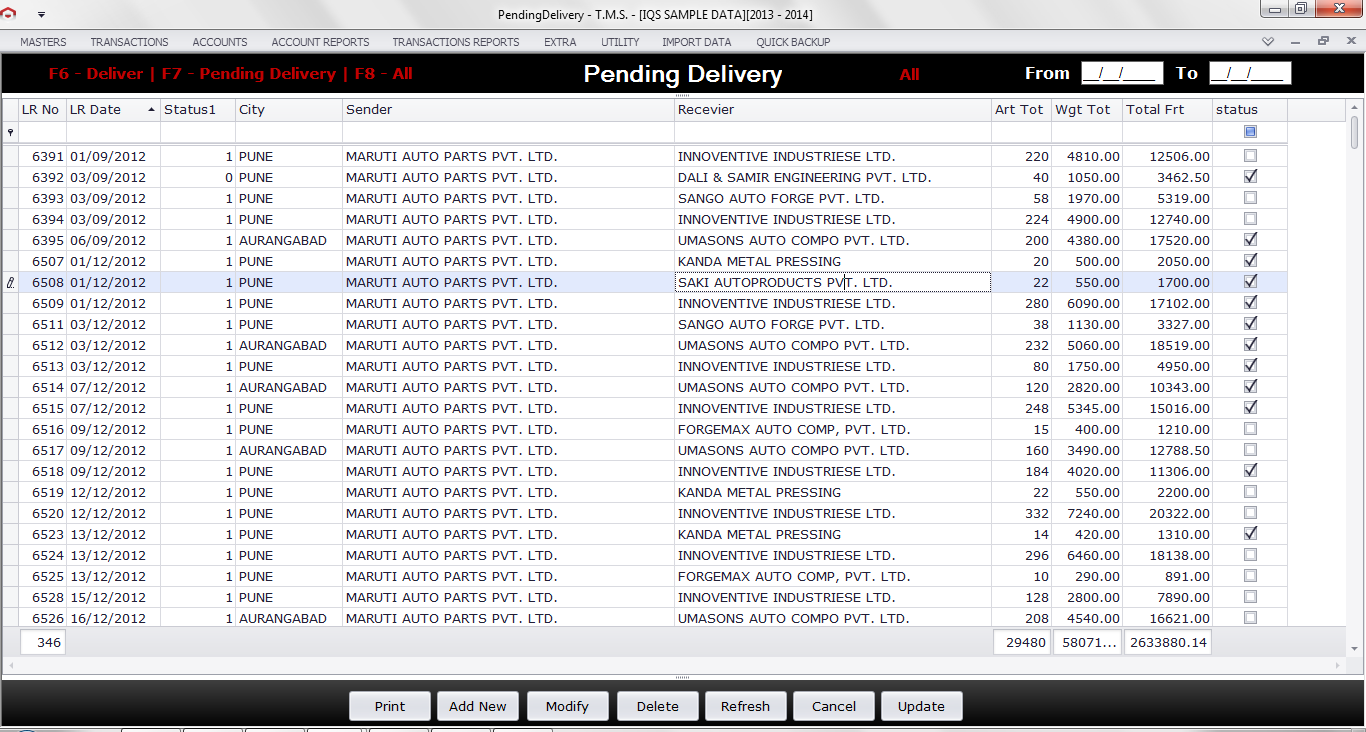The image size is (1366, 732).
Task: Click the red T.M.S. application logo icon
Action: pos(9,14)
